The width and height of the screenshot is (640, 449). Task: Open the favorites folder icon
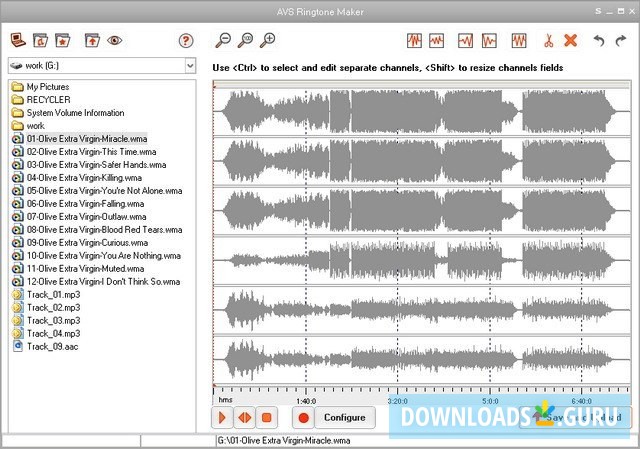coord(62,40)
